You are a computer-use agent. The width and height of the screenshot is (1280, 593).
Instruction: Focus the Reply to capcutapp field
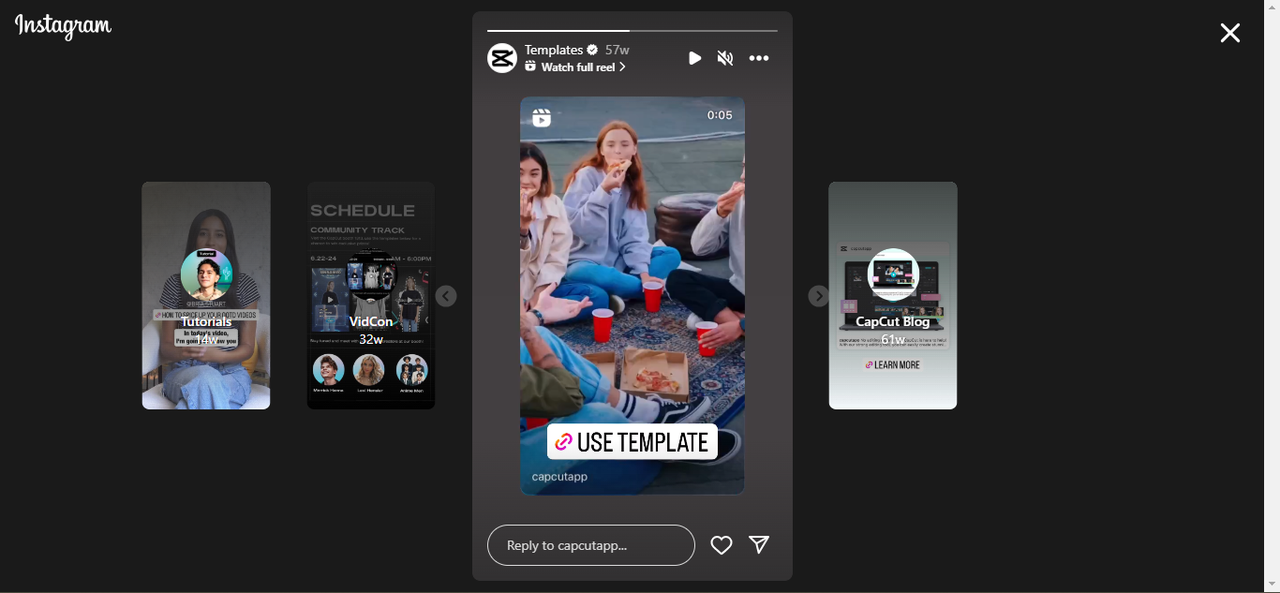[591, 545]
